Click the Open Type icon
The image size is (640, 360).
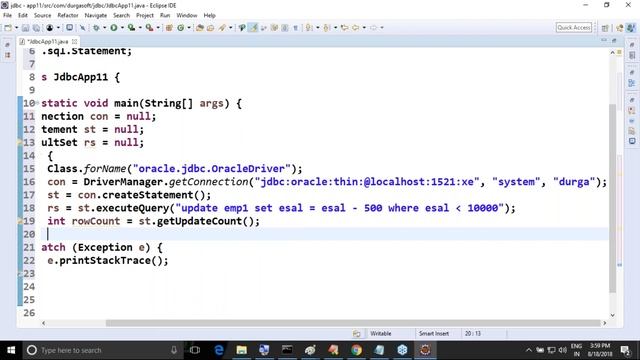200,28
